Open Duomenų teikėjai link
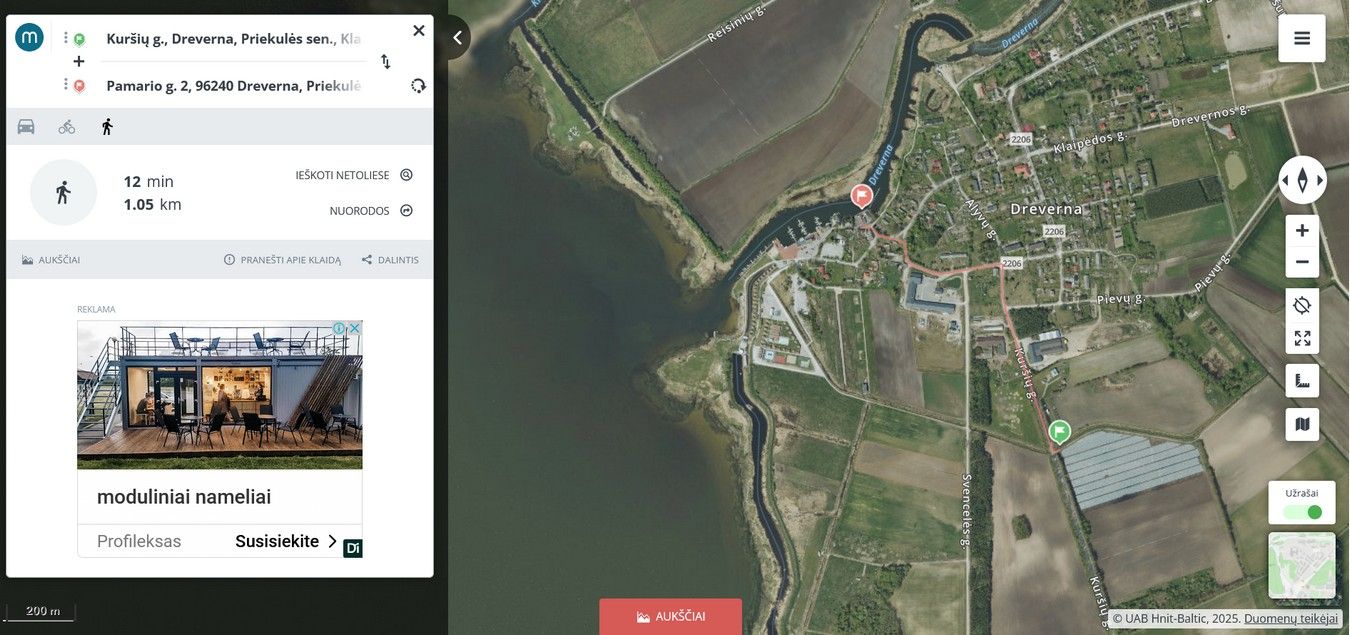The image size is (1350, 635). click(1290, 619)
